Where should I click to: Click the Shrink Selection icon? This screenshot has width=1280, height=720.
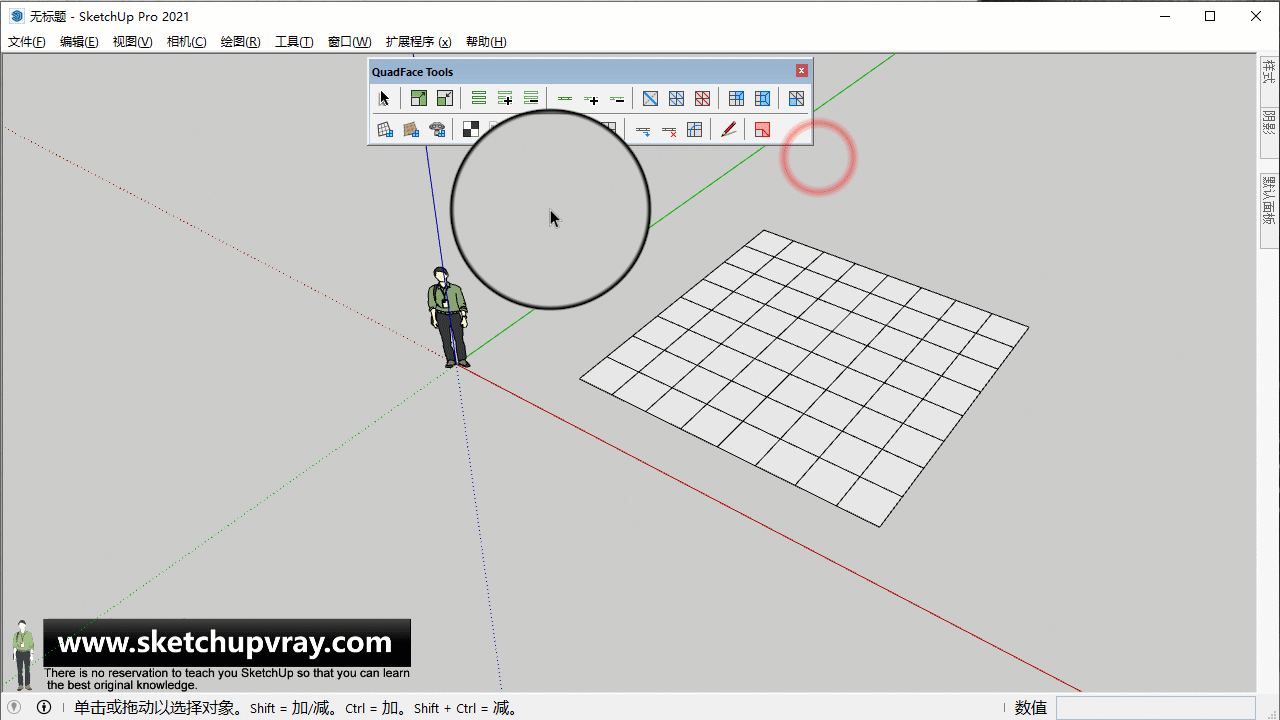[445, 98]
